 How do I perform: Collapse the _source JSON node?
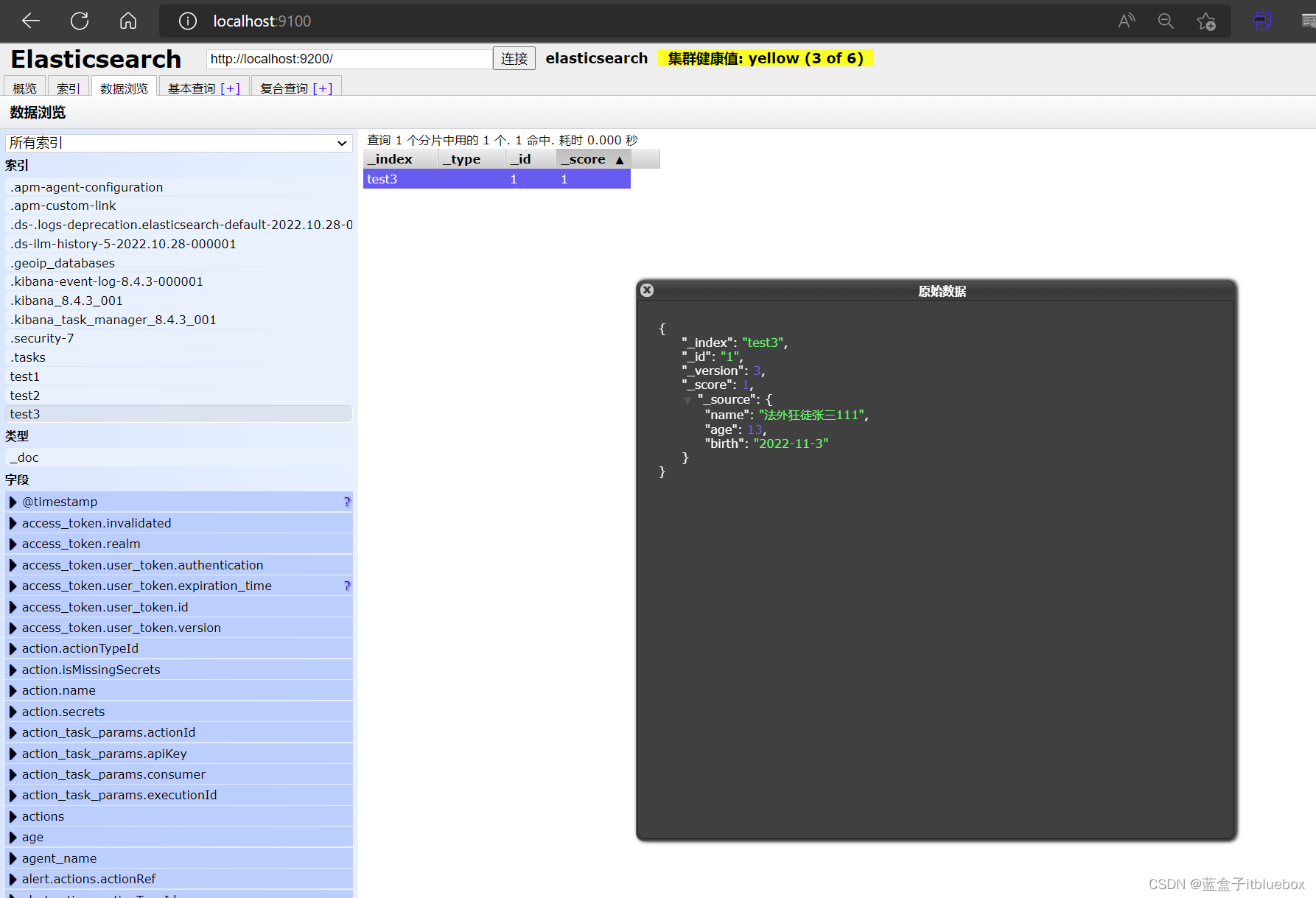click(x=687, y=400)
